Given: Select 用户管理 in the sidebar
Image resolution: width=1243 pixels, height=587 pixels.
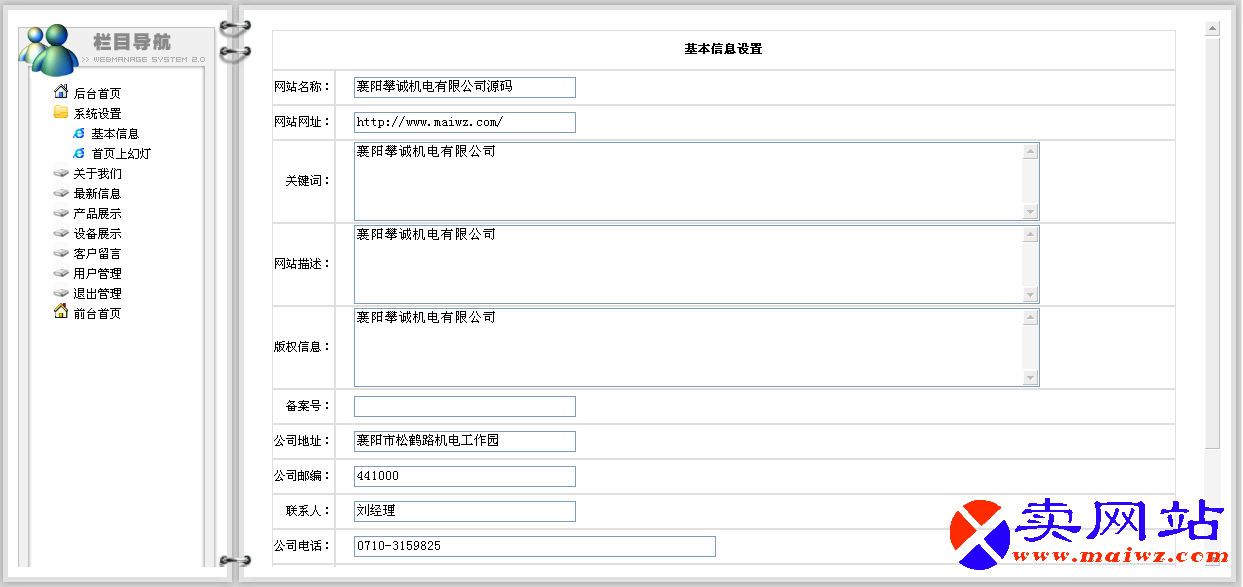Looking at the screenshot, I should tap(97, 273).
